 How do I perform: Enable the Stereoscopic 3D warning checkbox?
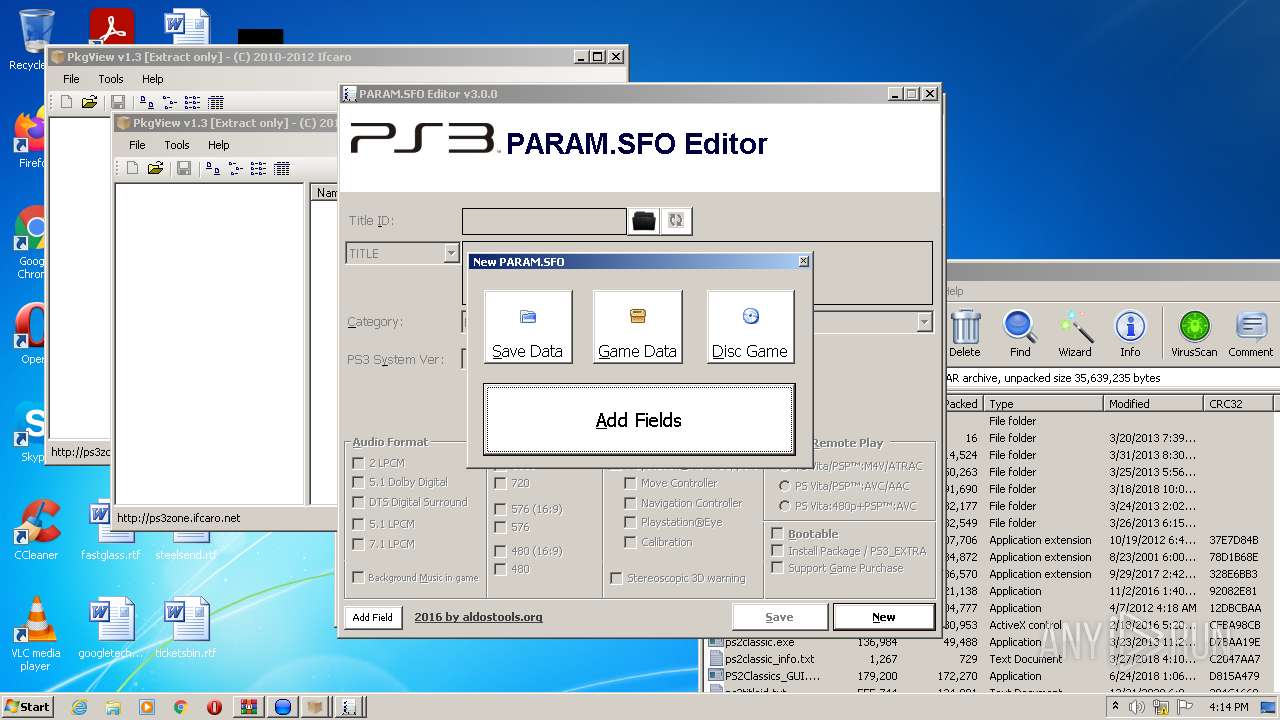click(616, 578)
